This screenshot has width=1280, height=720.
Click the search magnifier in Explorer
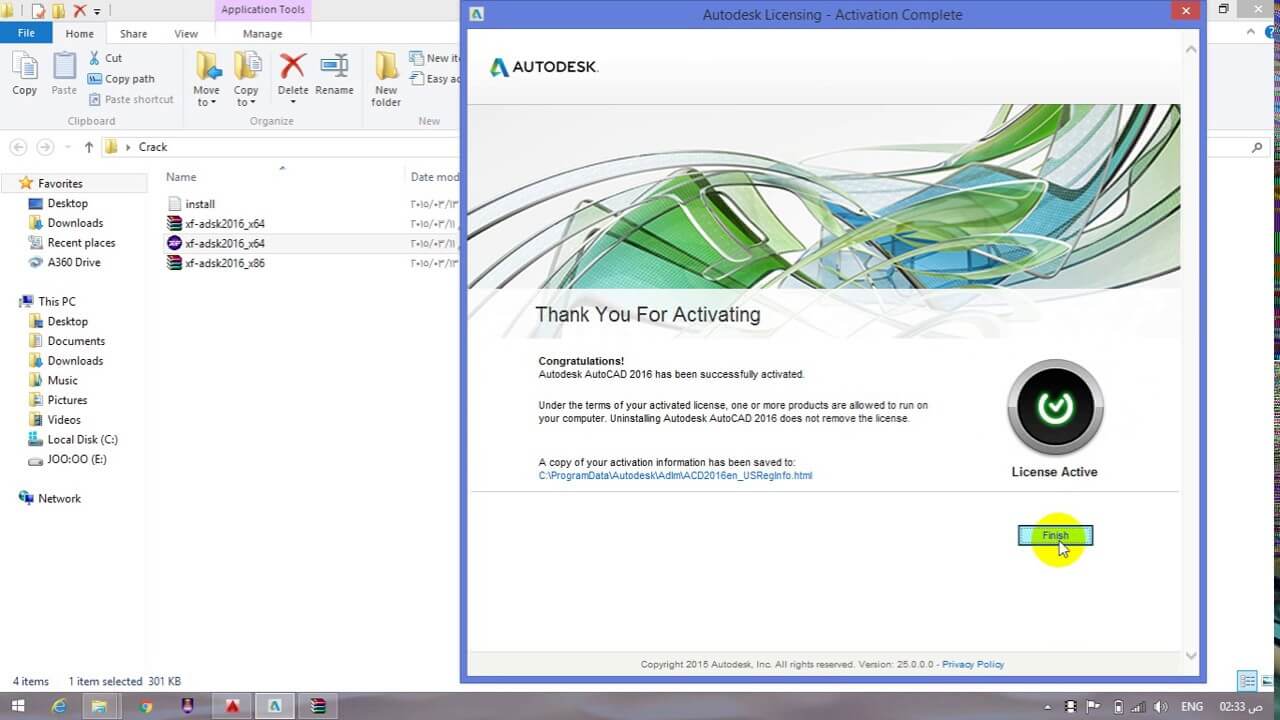click(x=1257, y=147)
